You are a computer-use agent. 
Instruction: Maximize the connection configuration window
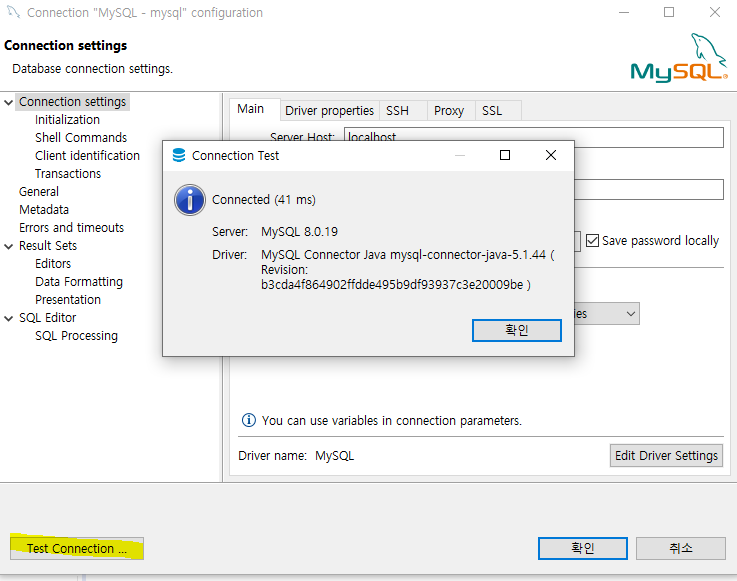pyautogui.click(x=669, y=12)
